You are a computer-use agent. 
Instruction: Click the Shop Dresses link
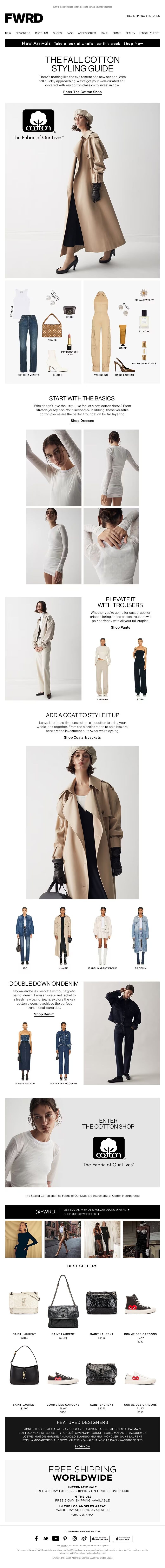tap(82, 421)
